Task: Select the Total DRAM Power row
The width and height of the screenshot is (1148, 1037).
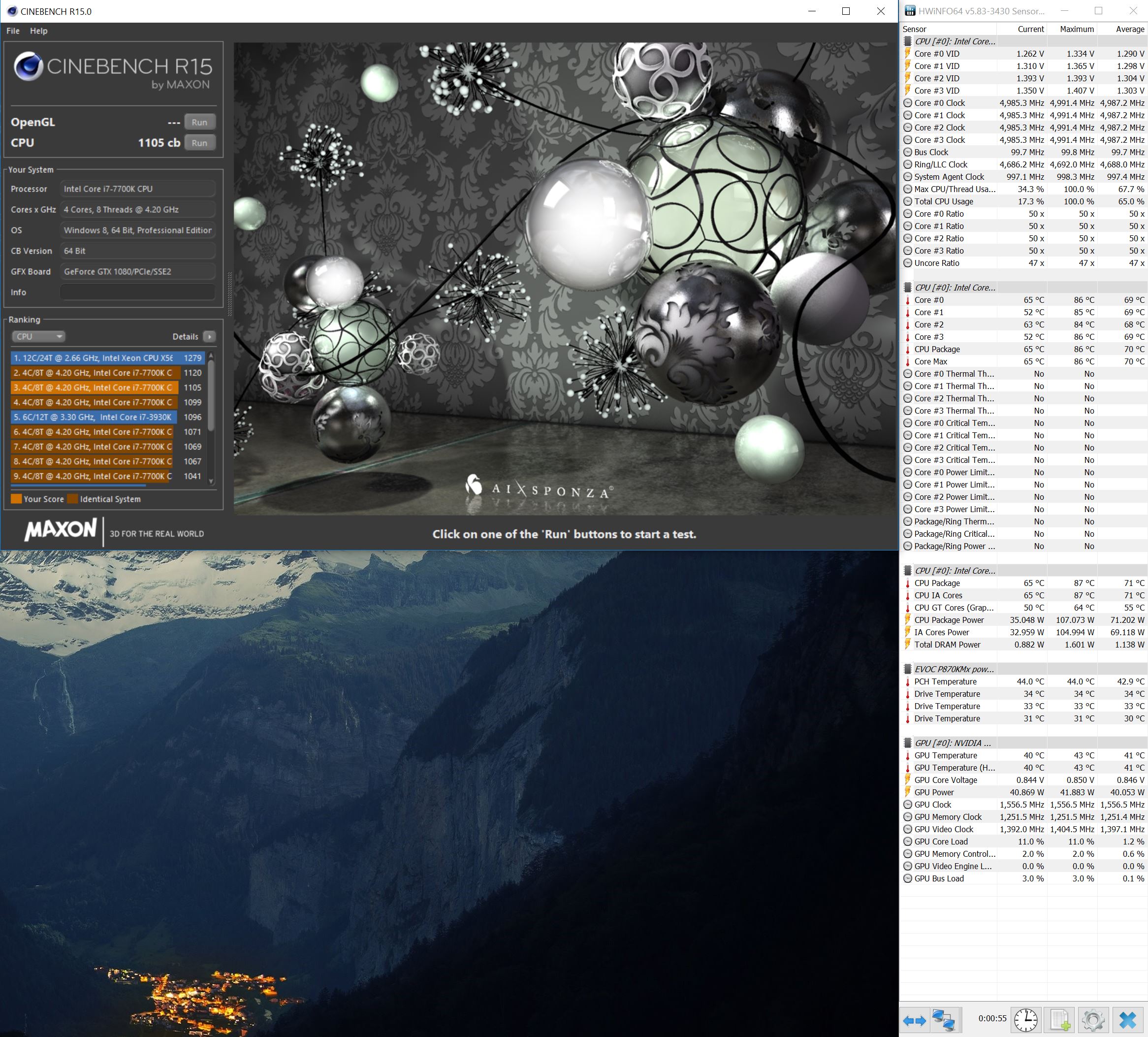Action: 1024,645
